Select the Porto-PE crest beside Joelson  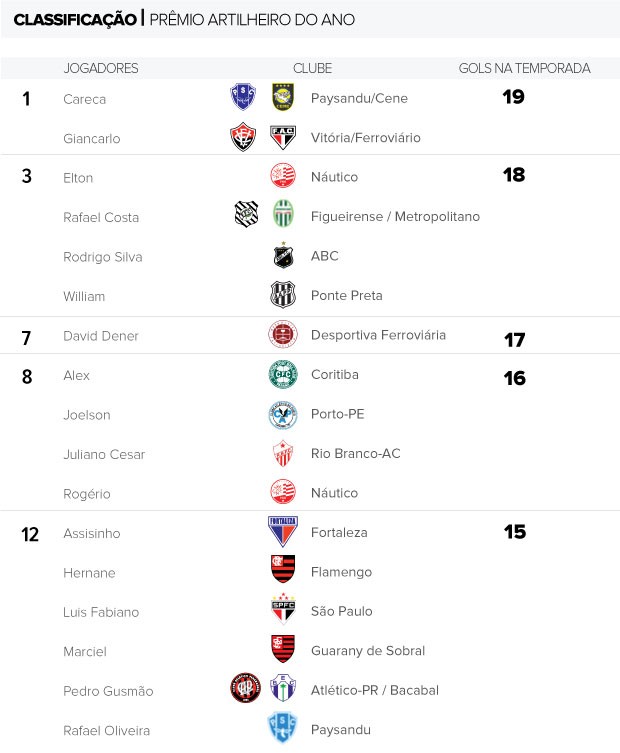[283, 415]
